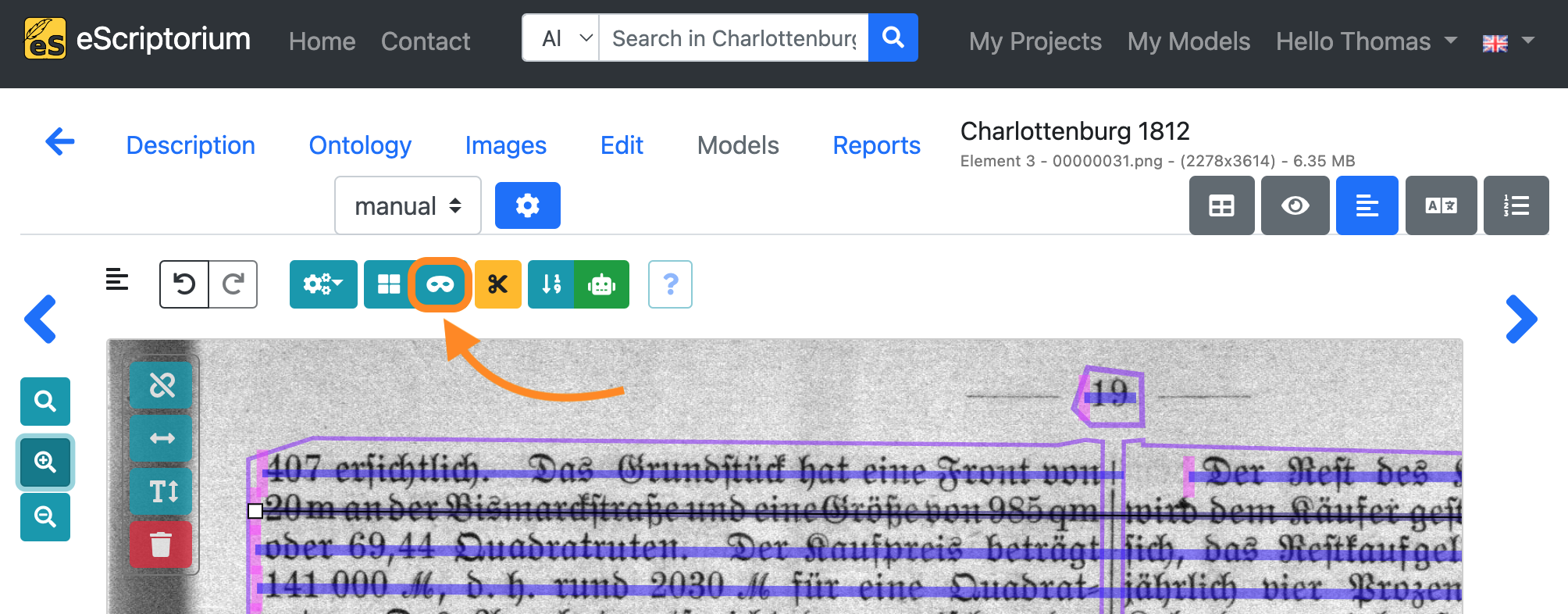Toggle the regions mode grid button
1568x614 pixels.
coord(388,284)
